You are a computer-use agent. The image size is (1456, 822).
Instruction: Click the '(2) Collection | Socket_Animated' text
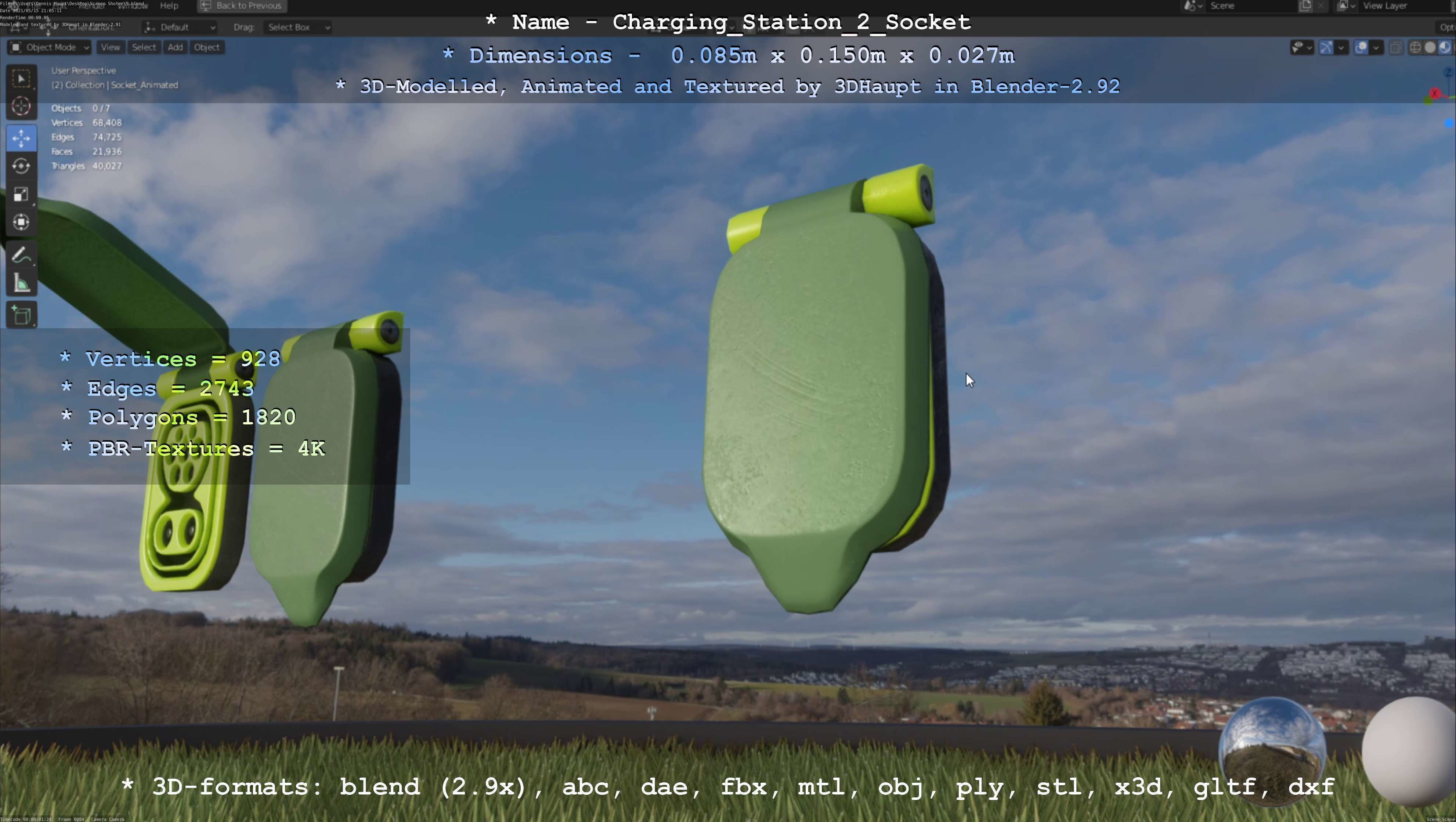coord(115,85)
